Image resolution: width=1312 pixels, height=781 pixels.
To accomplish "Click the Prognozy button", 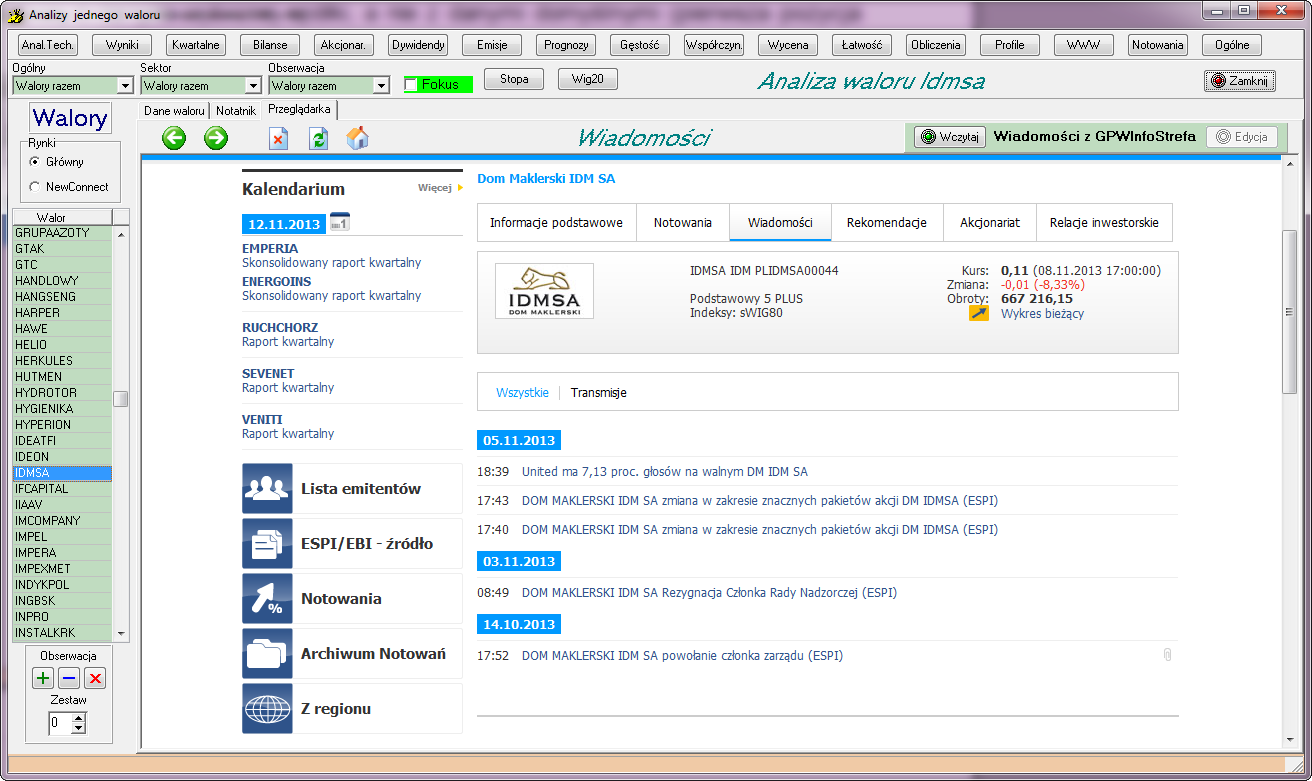I will (x=566, y=45).
